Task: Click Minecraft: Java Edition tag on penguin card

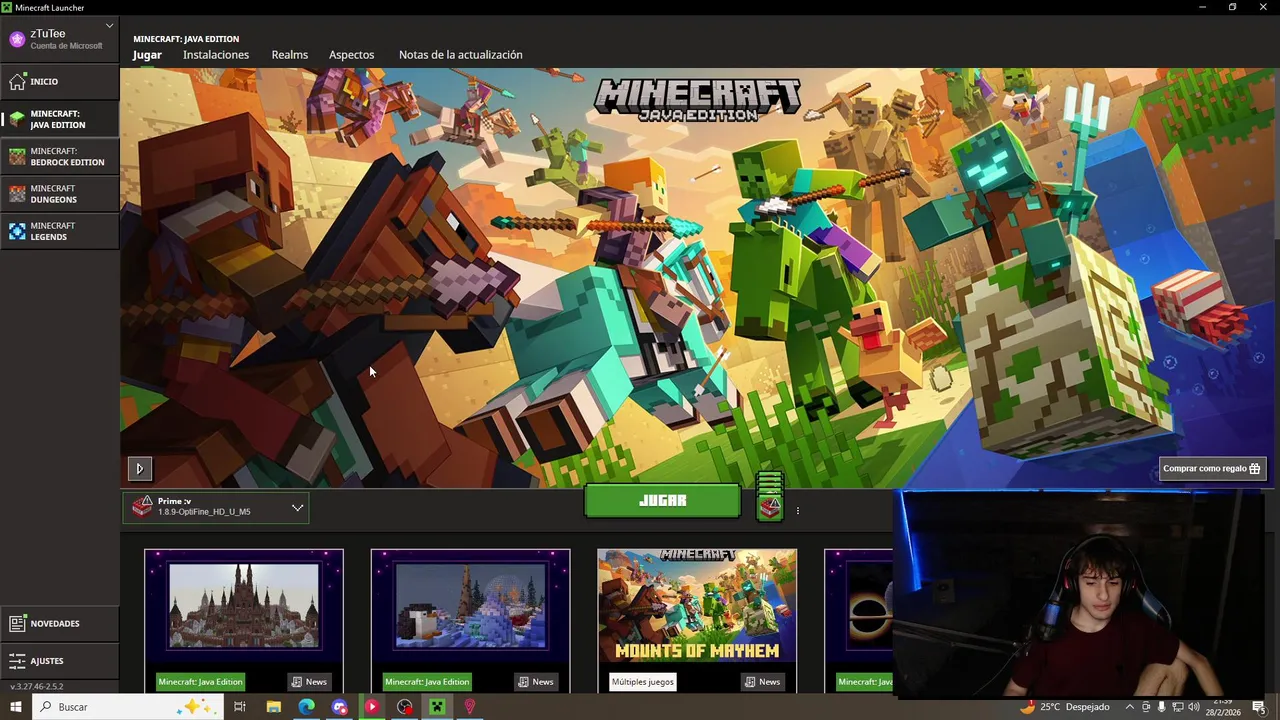Action: [427, 682]
